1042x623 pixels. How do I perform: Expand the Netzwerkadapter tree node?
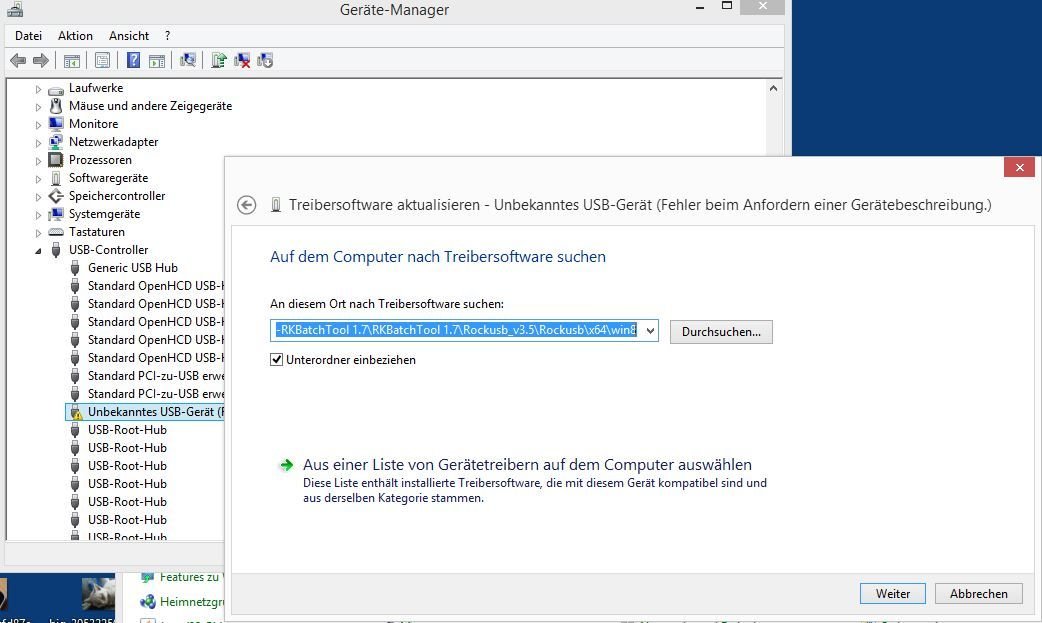click(39, 142)
